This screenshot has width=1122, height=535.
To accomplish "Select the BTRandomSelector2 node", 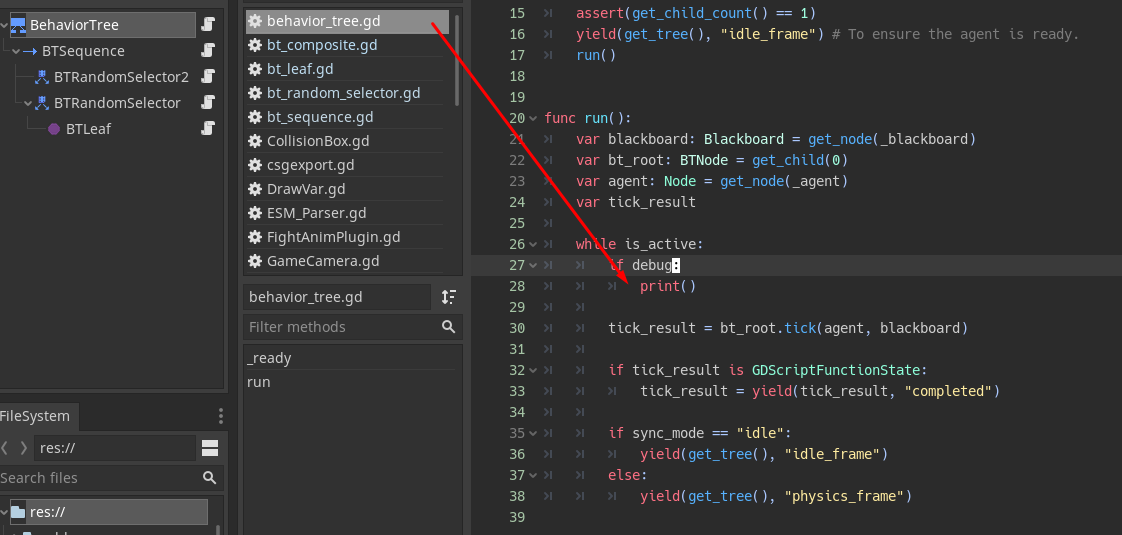I will pos(121,77).
